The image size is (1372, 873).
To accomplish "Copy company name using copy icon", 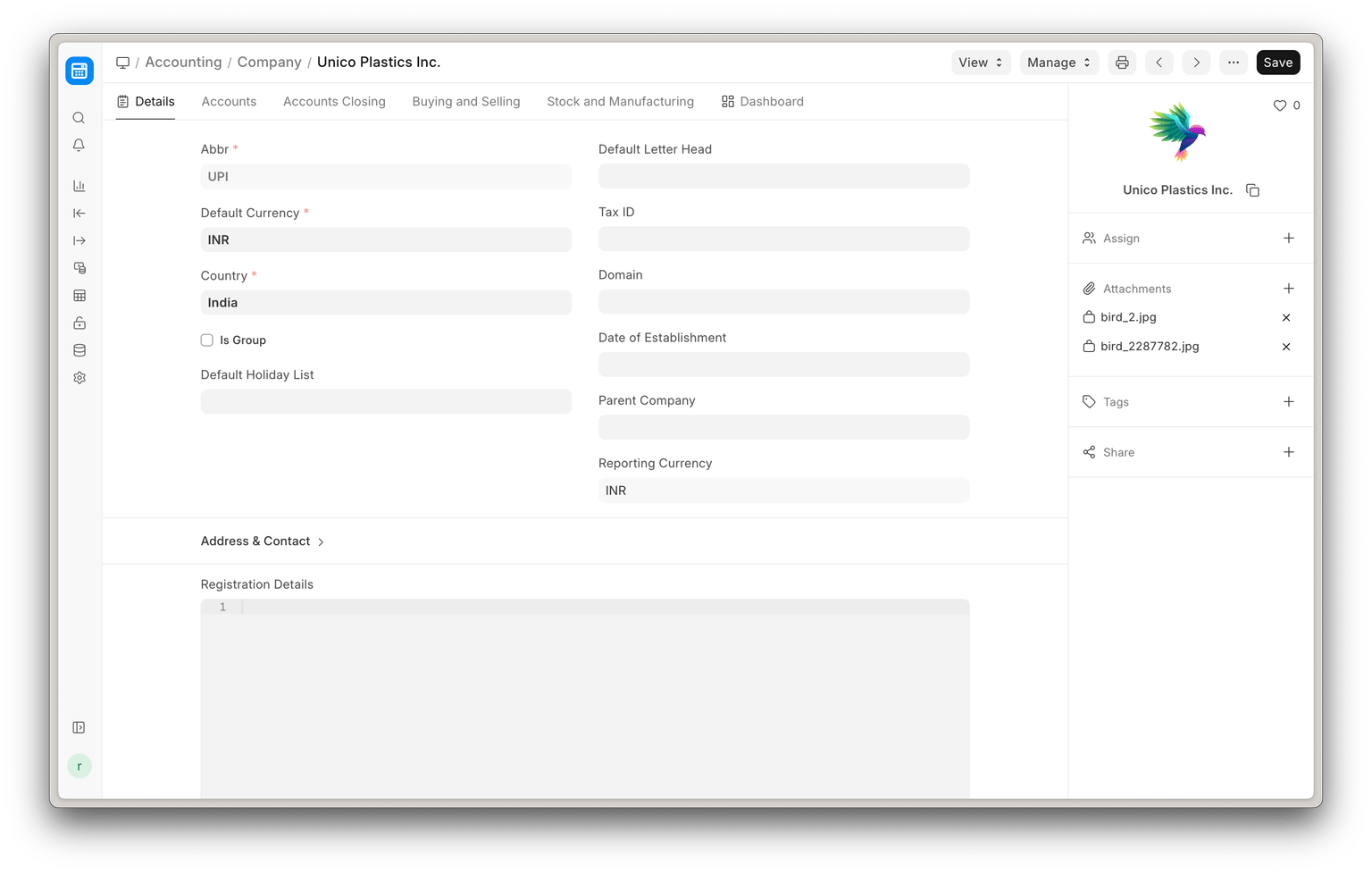I will [x=1252, y=190].
